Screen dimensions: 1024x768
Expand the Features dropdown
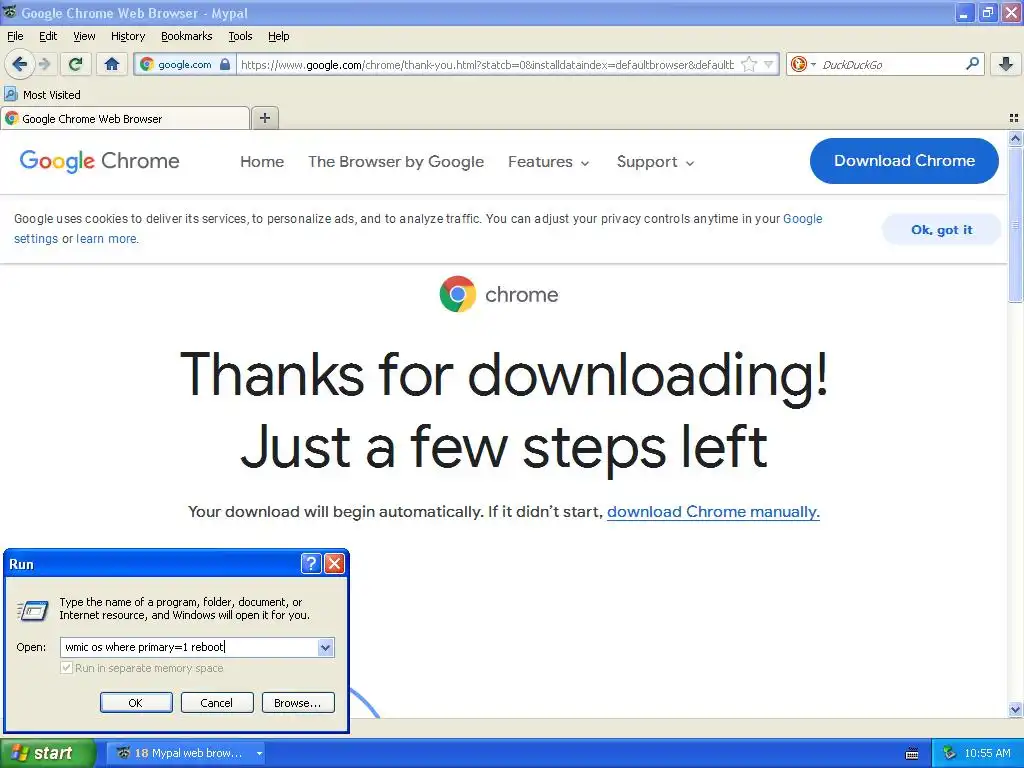coord(549,161)
